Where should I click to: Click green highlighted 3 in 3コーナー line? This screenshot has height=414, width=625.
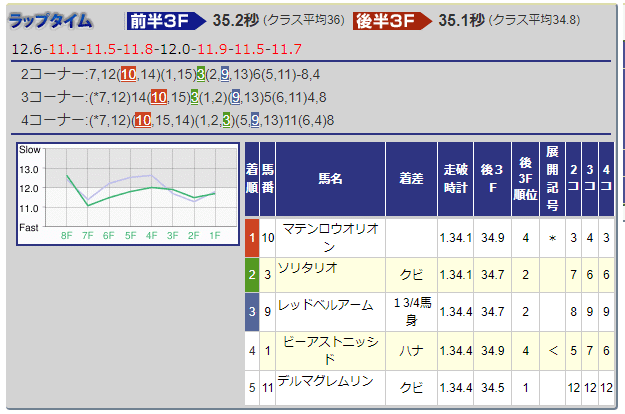click(x=195, y=97)
